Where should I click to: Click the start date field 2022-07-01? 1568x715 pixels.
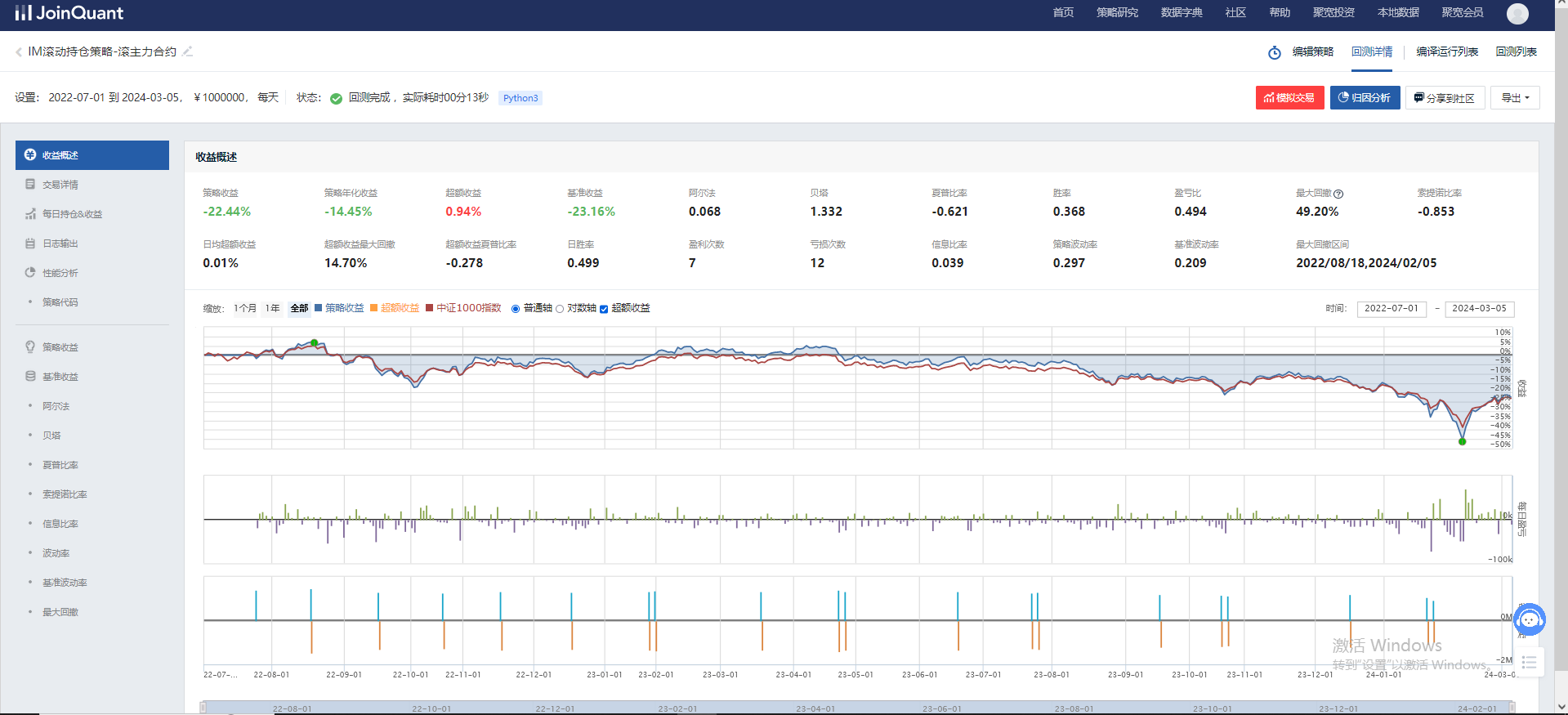(1392, 309)
